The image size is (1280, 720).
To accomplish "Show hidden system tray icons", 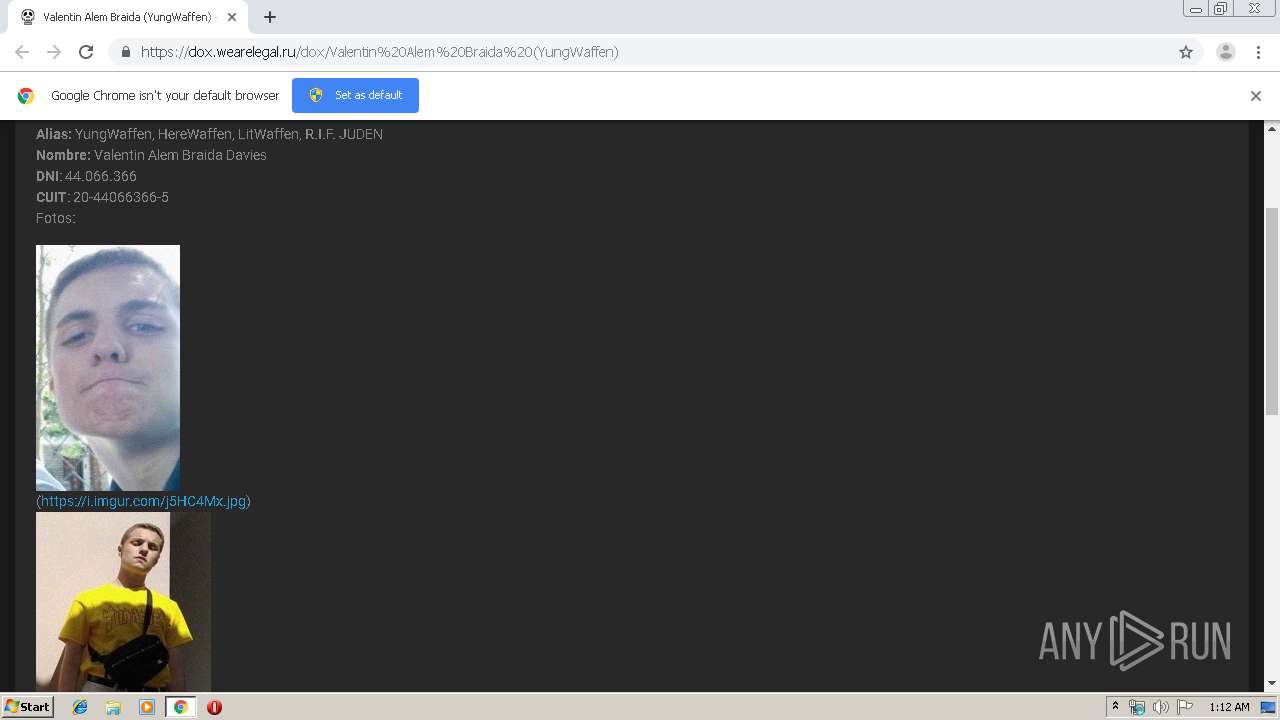I will click(1115, 707).
